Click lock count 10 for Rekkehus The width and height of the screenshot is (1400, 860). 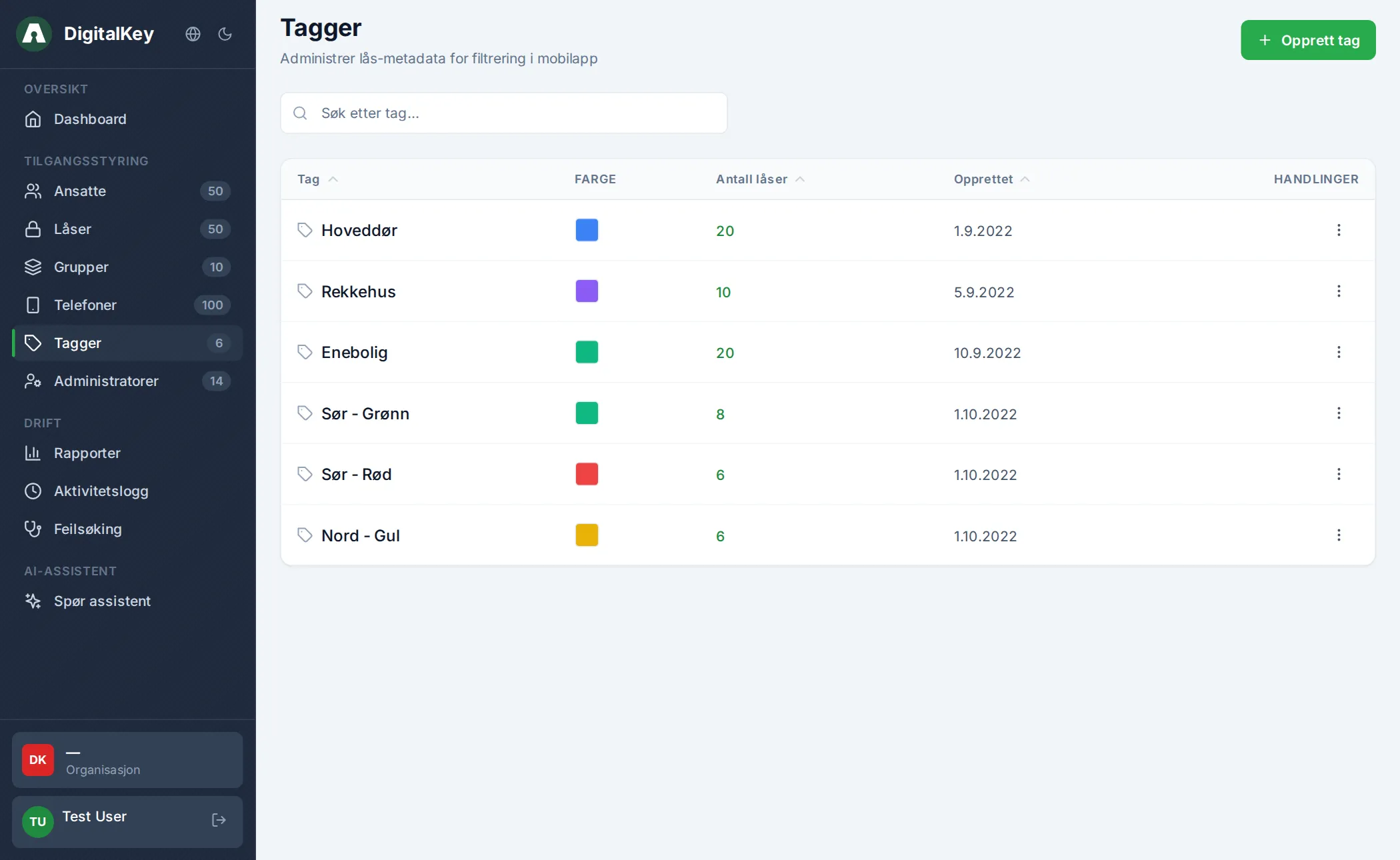(x=723, y=293)
